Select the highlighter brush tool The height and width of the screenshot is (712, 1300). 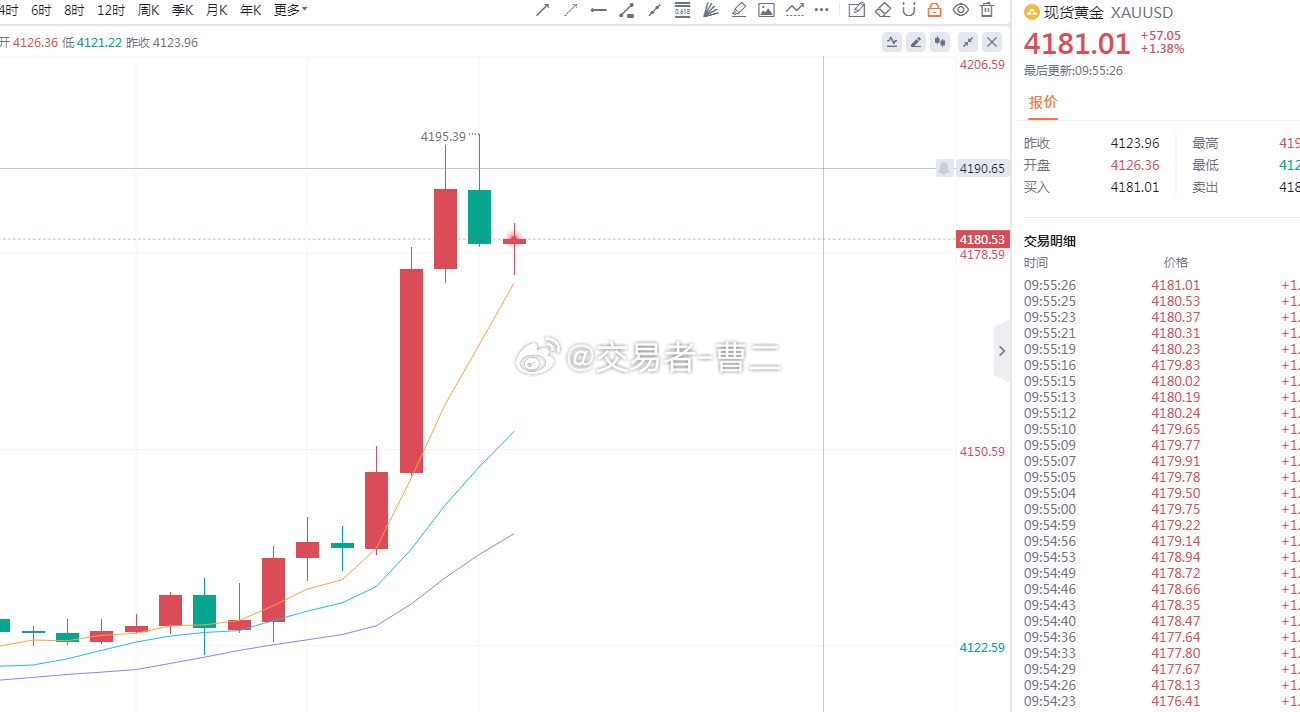click(739, 10)
